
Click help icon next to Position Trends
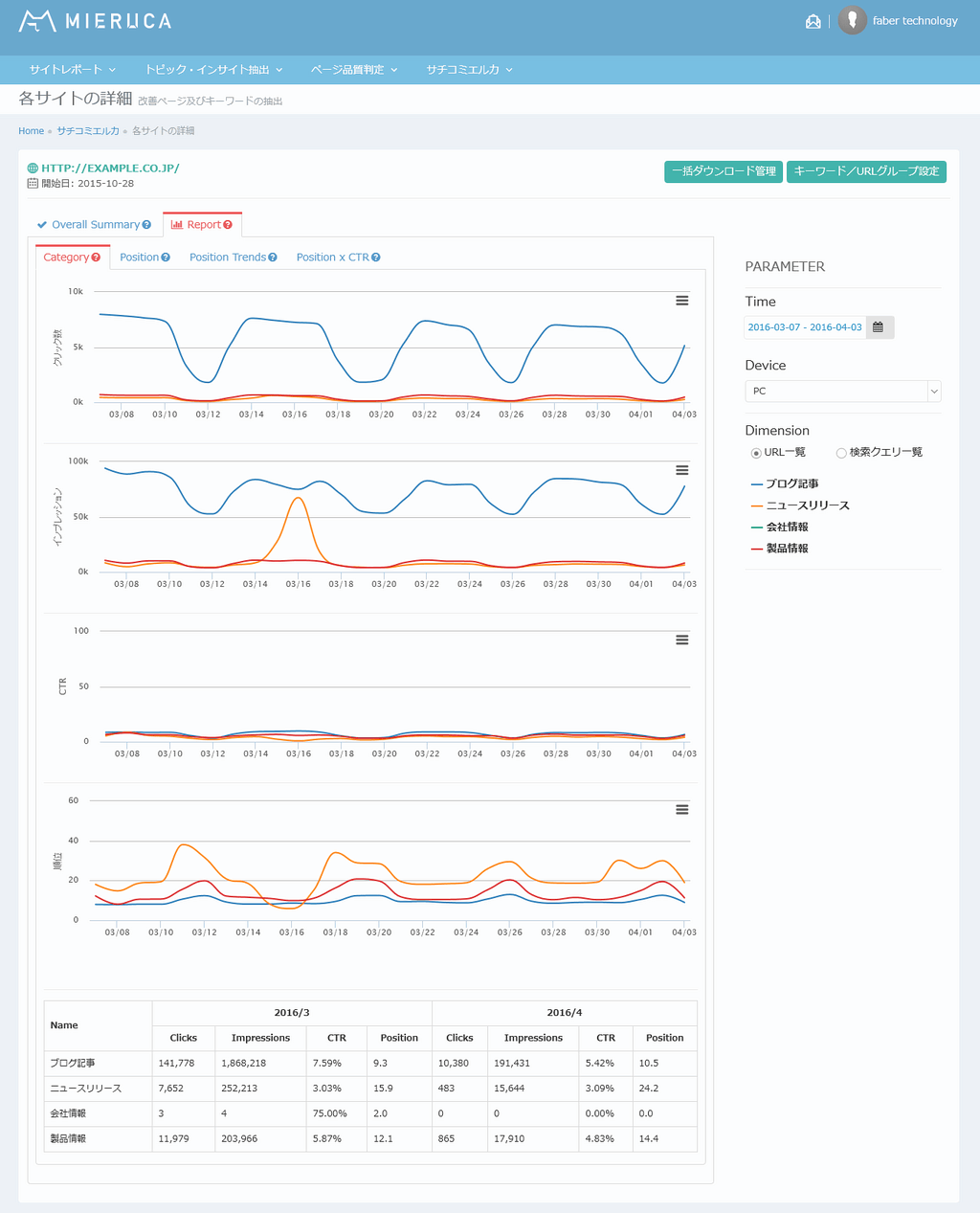(x=273, y=258)
